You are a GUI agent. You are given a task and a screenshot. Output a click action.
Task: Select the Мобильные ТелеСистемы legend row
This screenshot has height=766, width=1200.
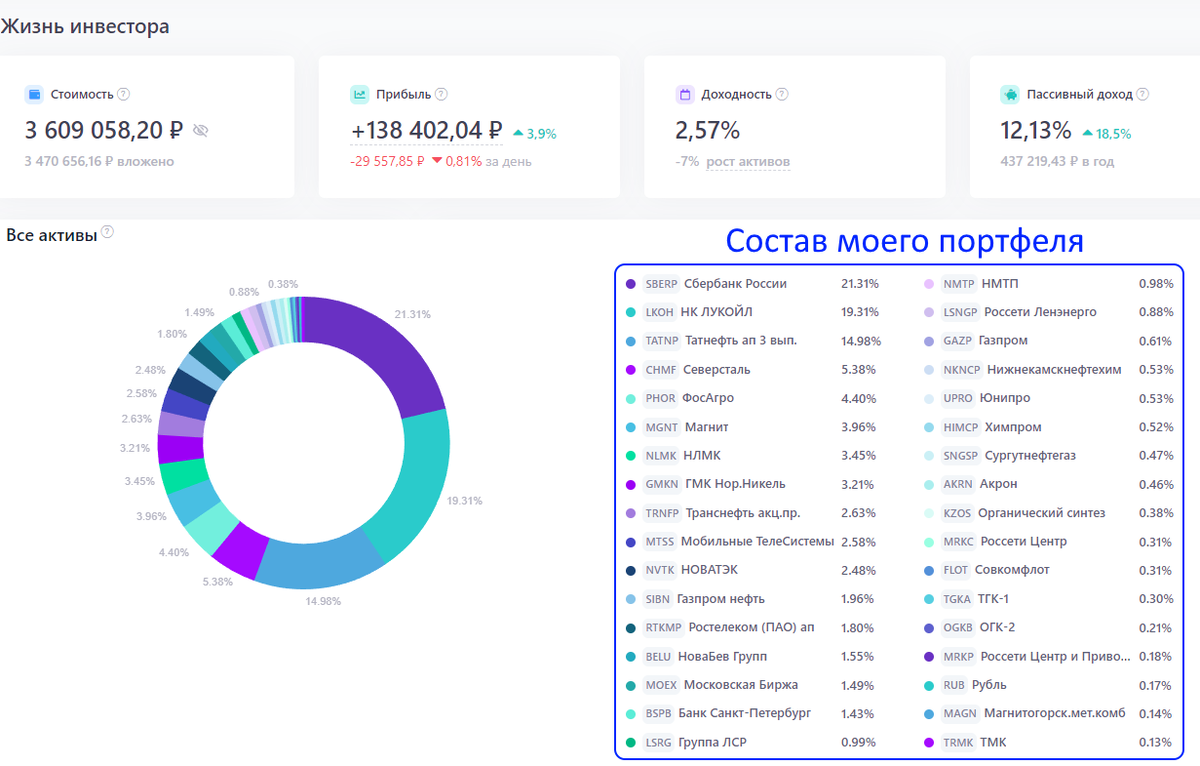[751, 542]
